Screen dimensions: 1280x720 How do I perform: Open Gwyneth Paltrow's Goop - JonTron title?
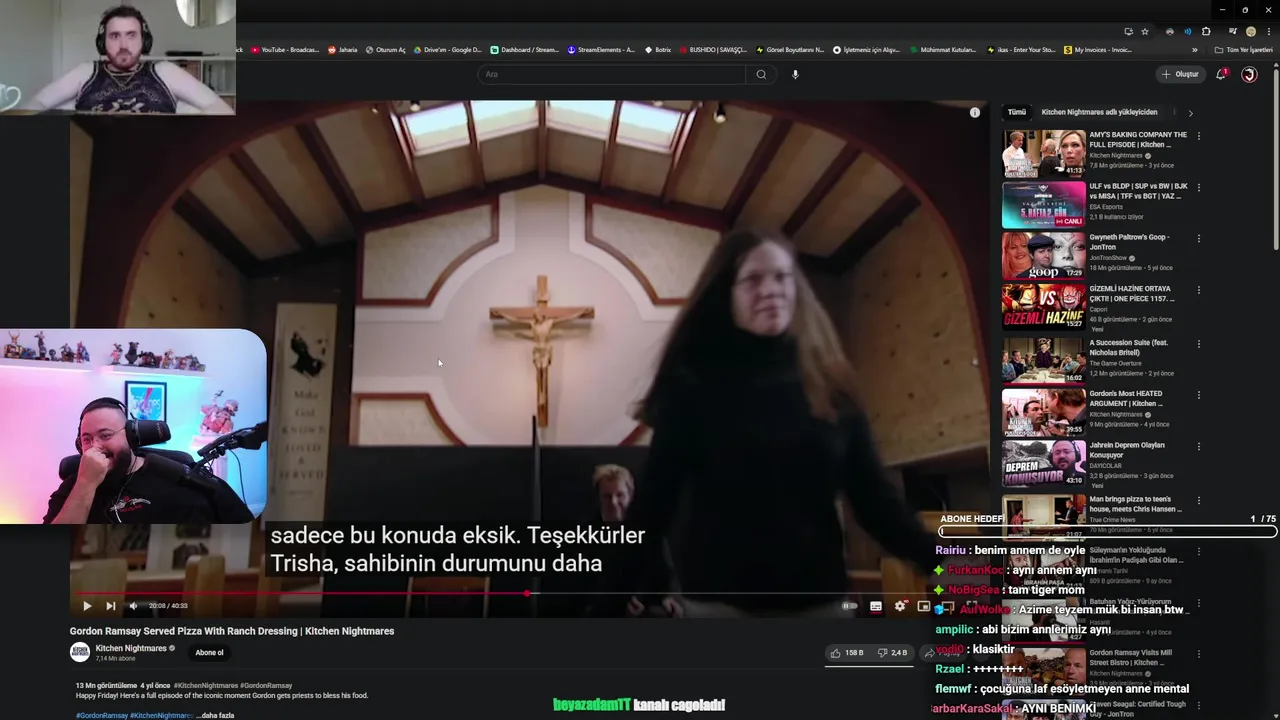1129,242
